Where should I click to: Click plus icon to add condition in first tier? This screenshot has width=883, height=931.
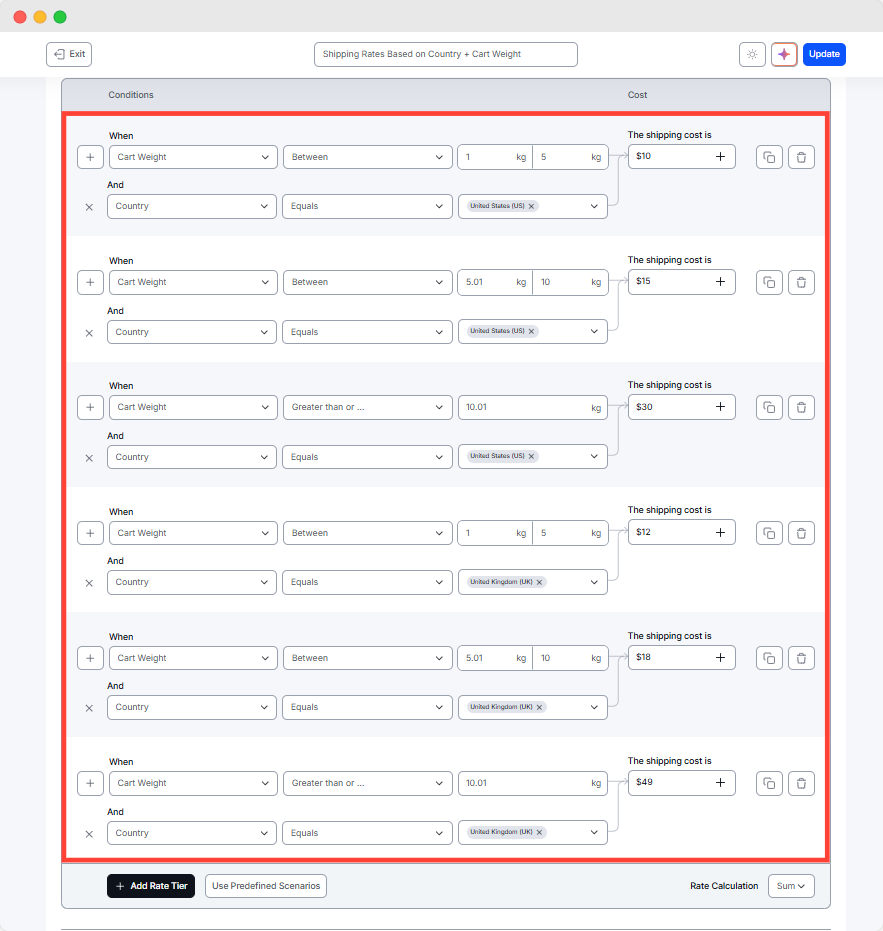coord(90,156)
